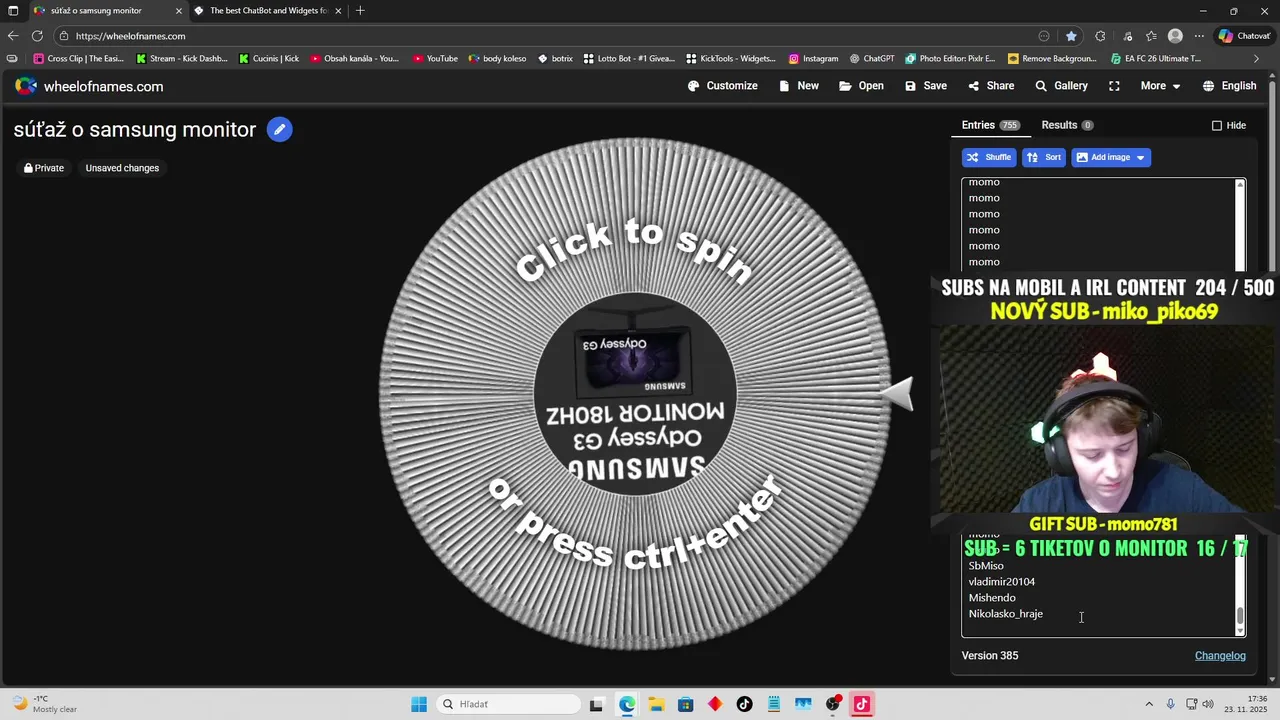Click the Private status label
Image resolution: width=1280 pixels, height=720 pixels.
pos(44,168)
